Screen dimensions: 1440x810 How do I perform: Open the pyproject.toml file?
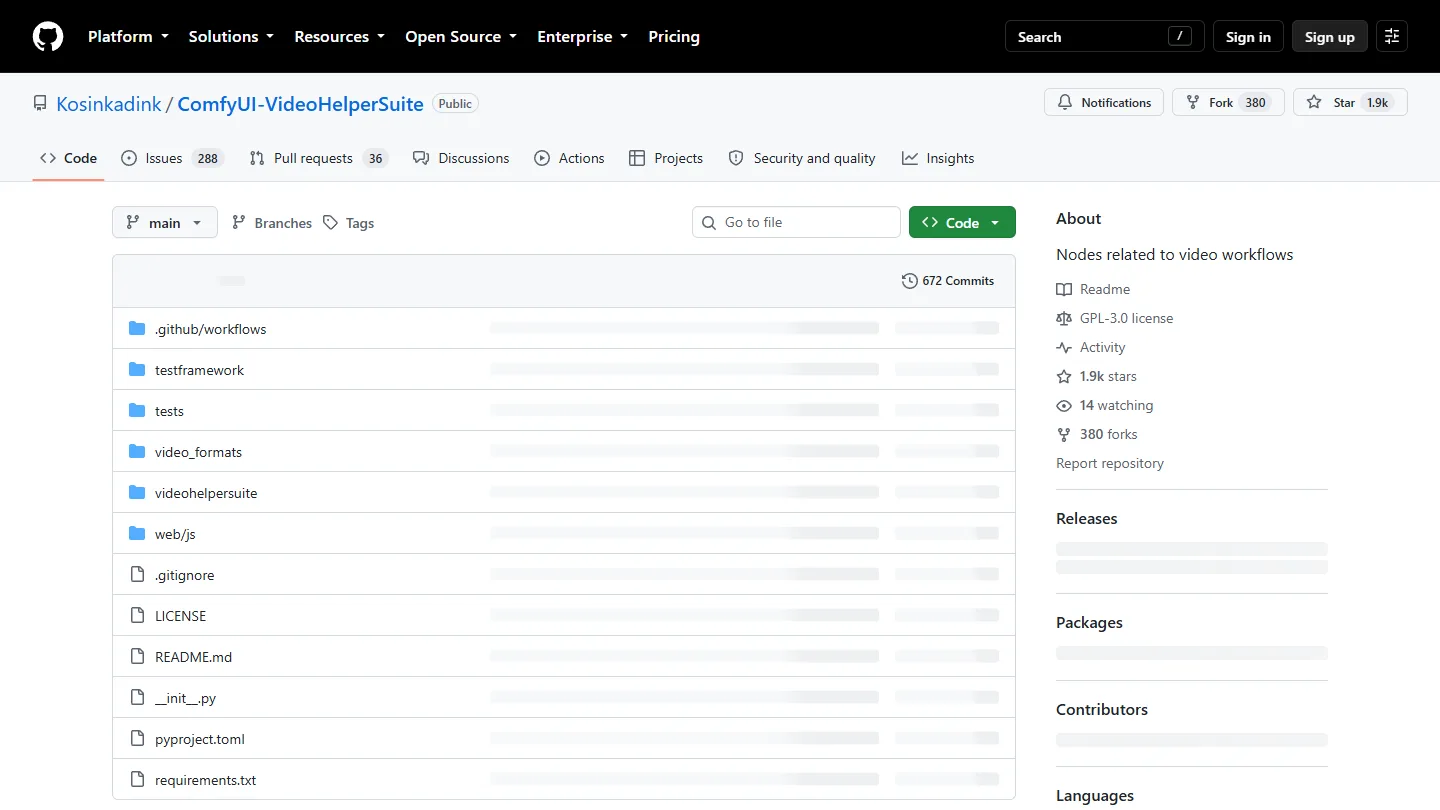click(x=200, y=739)
